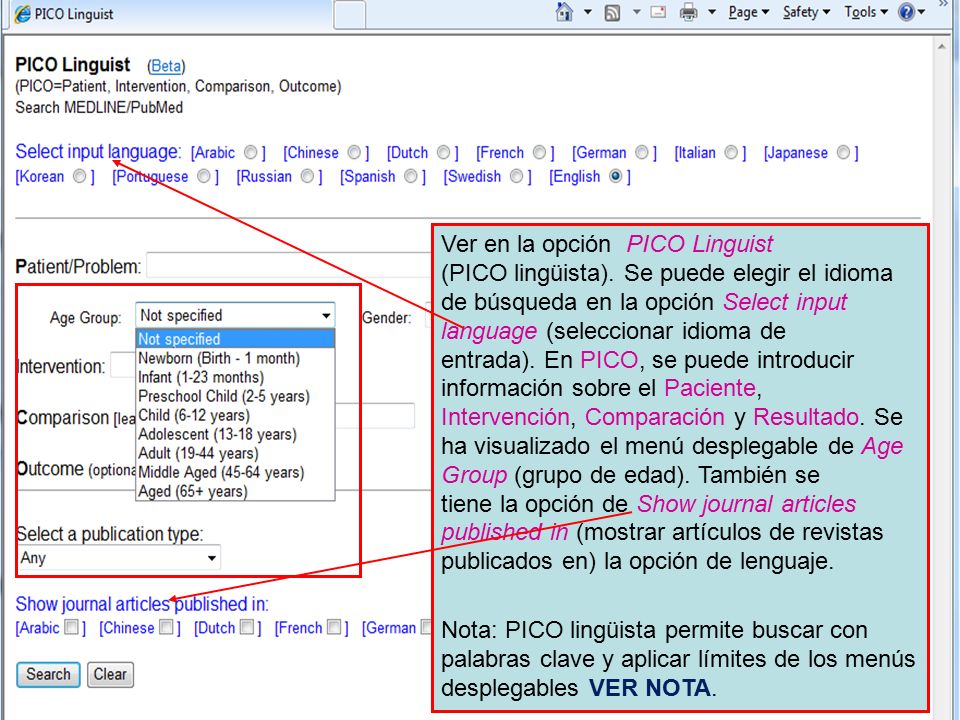This screenshot has height=720, width=960.
Task: Click the Read Mail envelope icon
Action: (658, 12)
